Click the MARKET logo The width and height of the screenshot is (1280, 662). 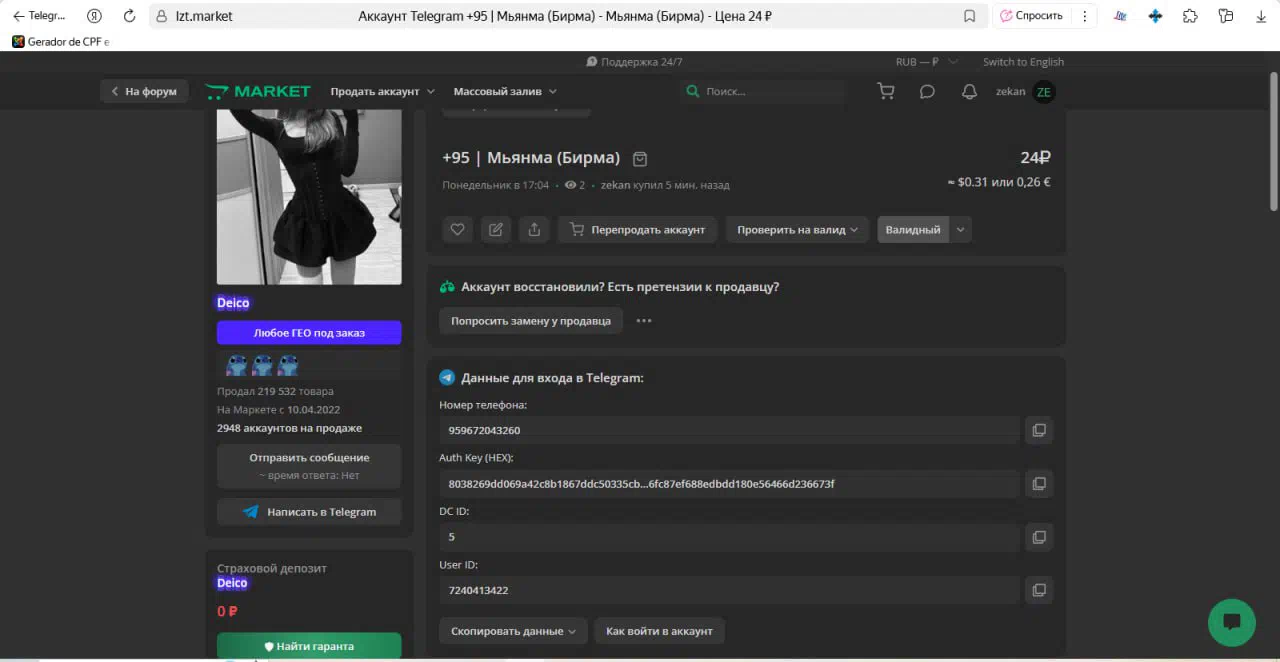tap(258, 91)
